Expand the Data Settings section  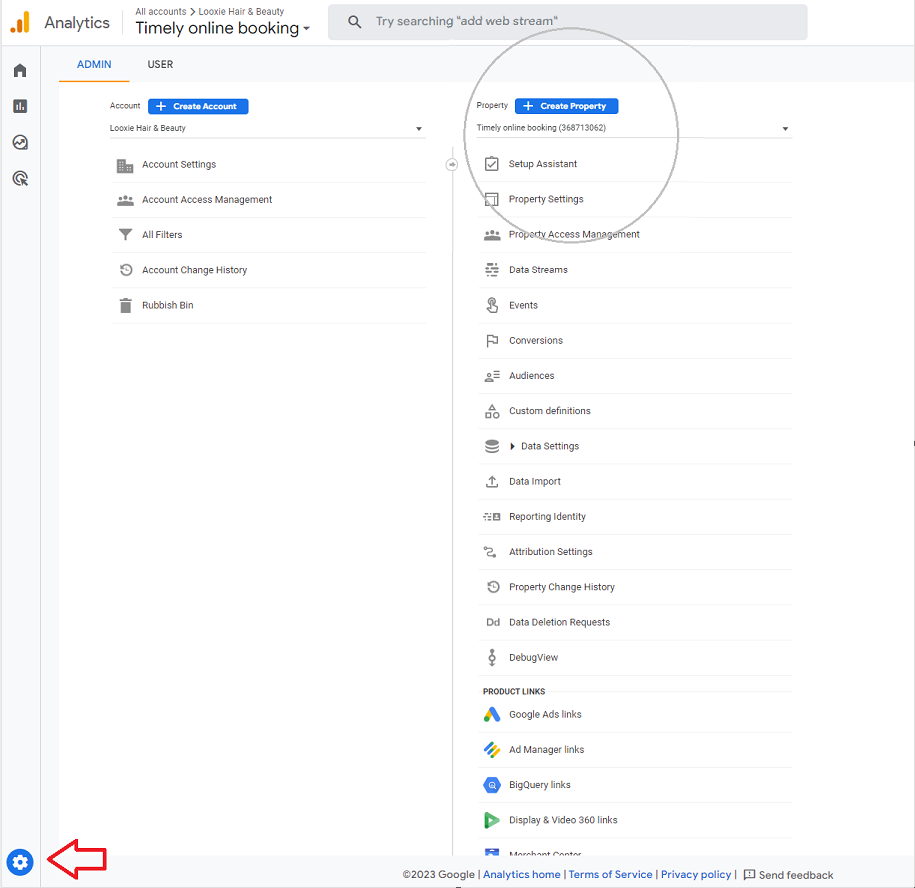tap(512, 446)
